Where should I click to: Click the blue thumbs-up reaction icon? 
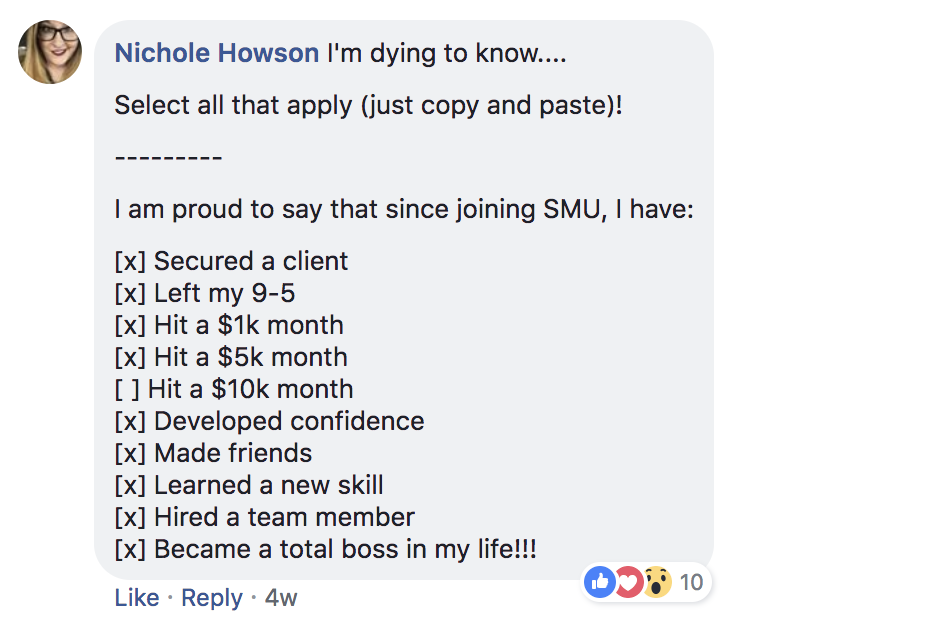coord(599,581)
